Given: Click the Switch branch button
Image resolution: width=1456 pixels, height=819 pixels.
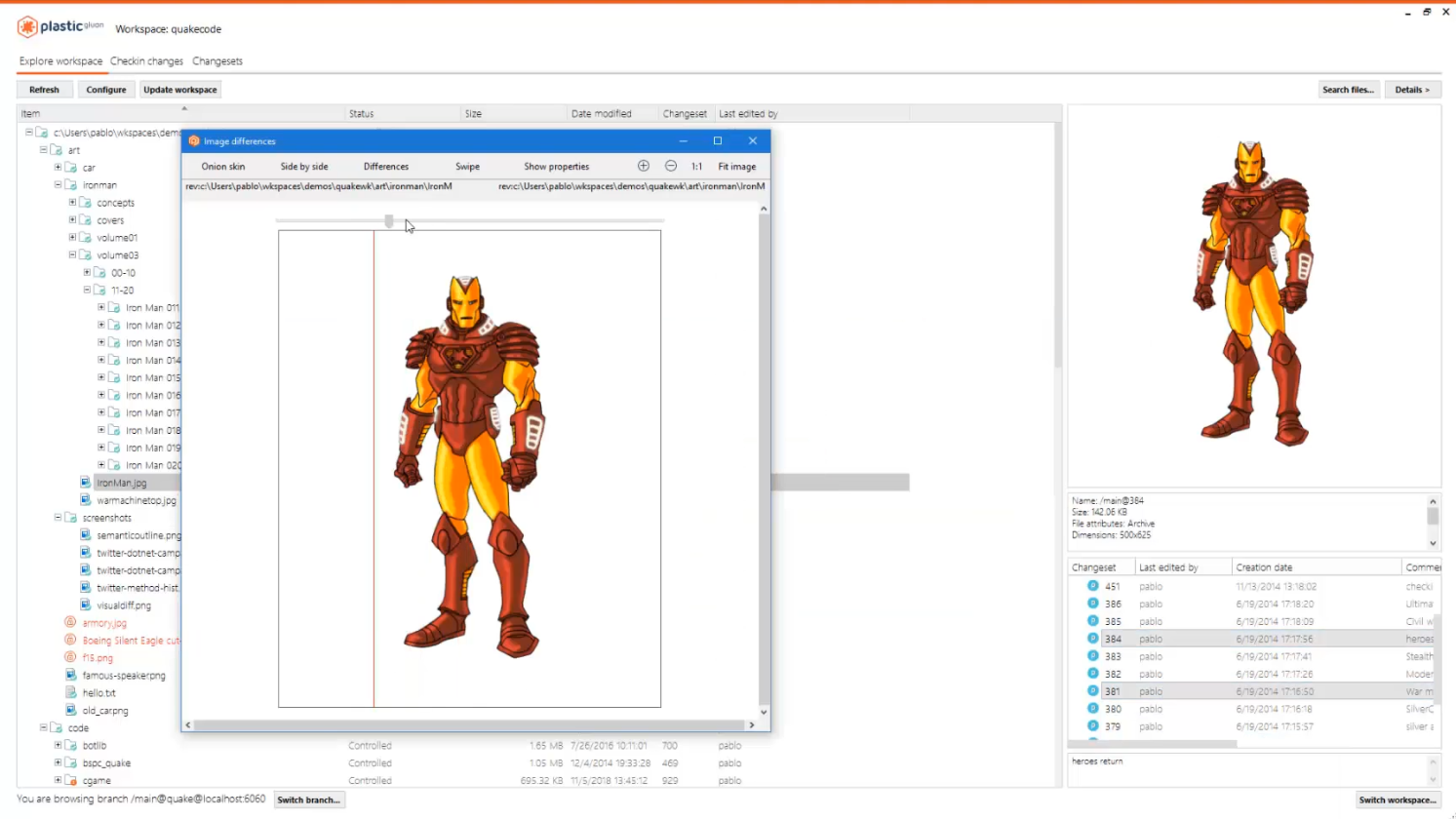Looking at the screenshot, I should point(308,799).
